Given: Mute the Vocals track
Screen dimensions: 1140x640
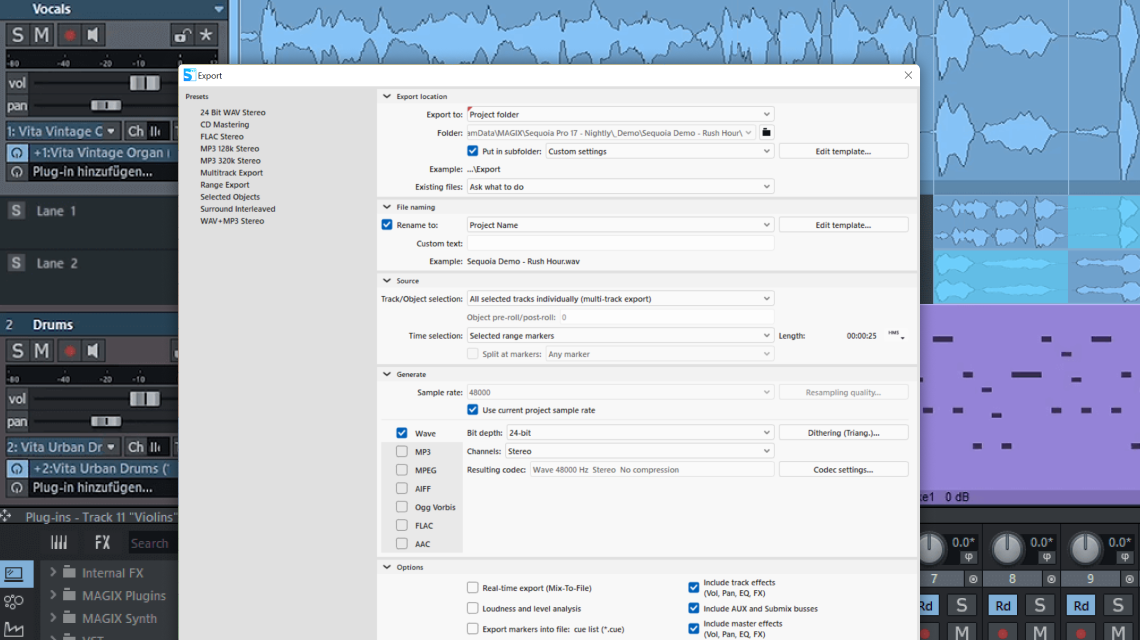Looking at the screenshot, I should click(x=42, y=34).
